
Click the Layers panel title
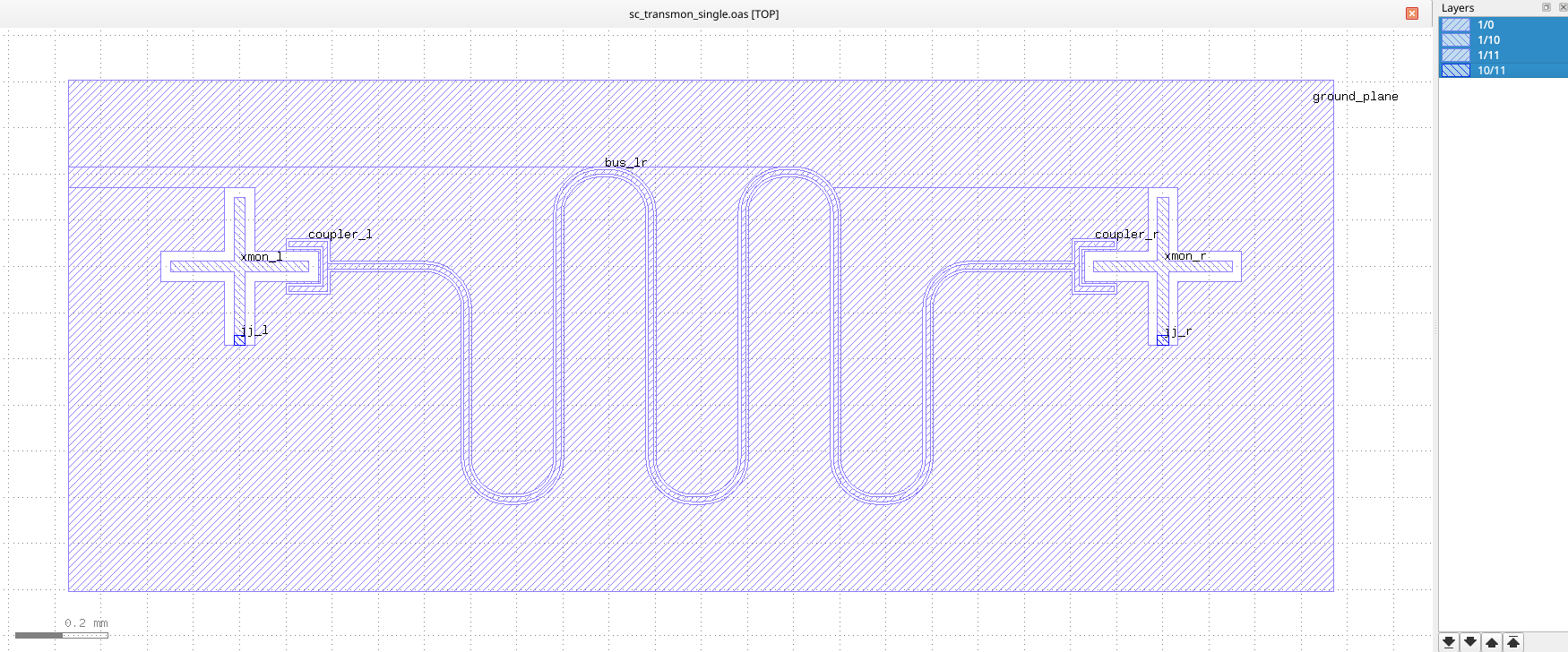click(x=1458, y=7)
